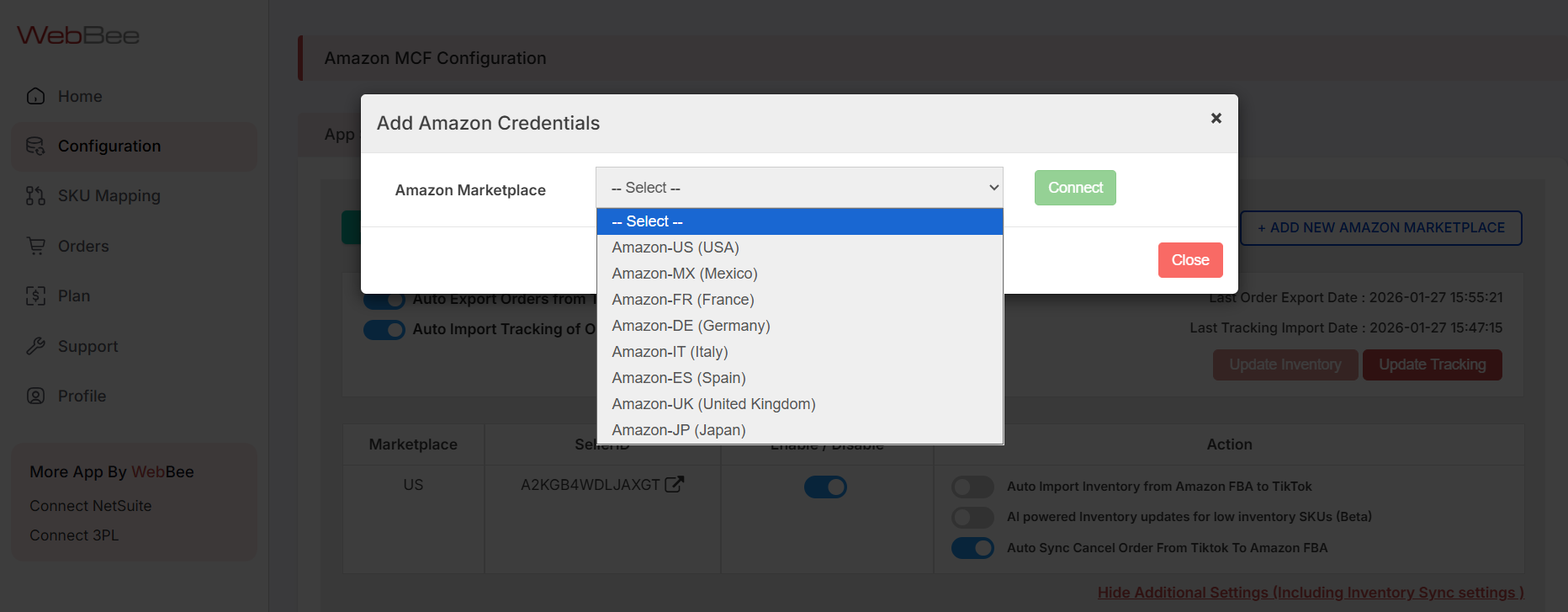Click the Profile user icon
Screen dimensions: 1568x612
tap(35, 396)
